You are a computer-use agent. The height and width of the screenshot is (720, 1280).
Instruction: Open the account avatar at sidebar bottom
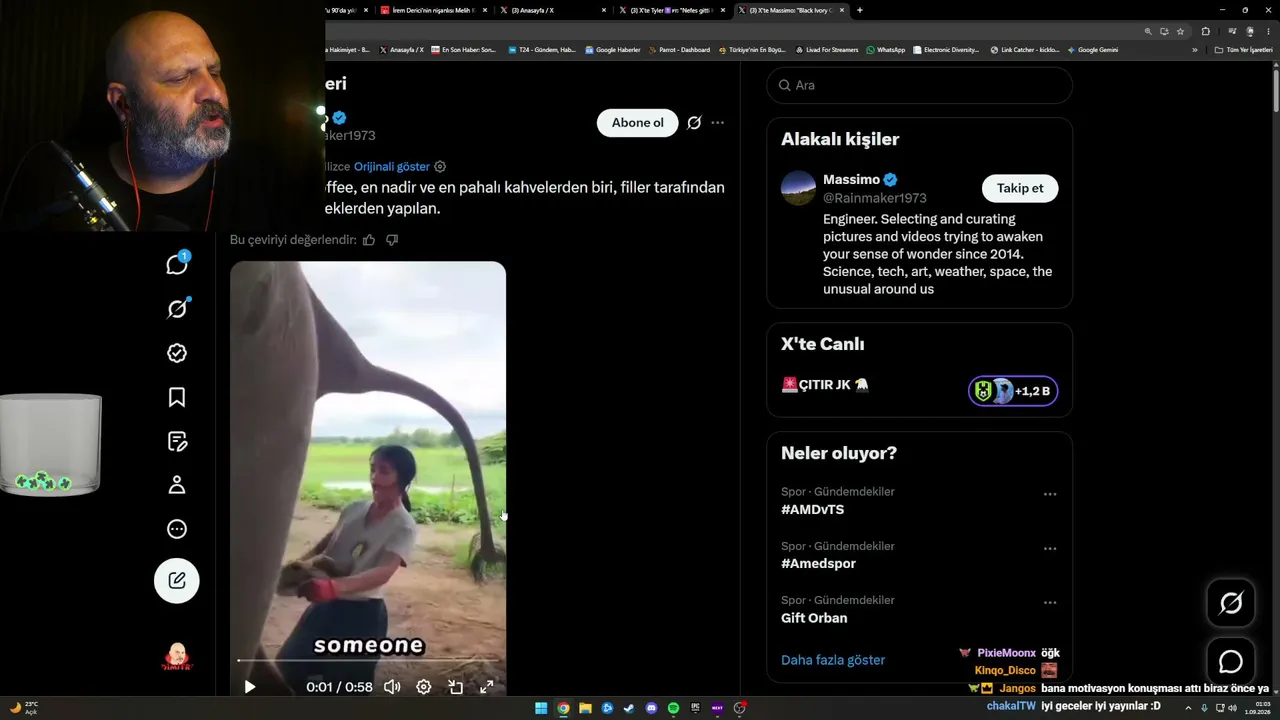177,657
